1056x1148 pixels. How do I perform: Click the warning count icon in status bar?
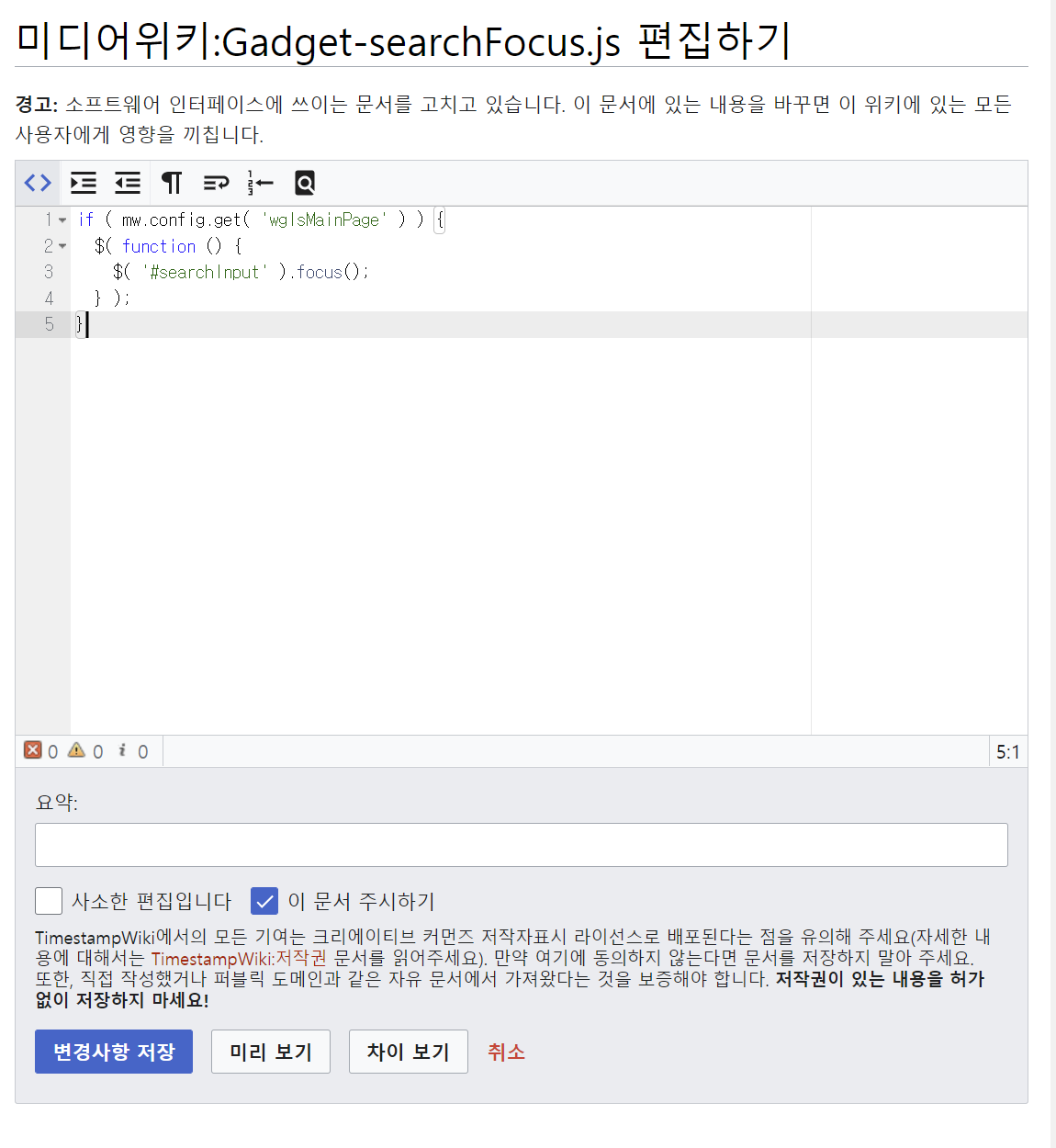click(x=77, y=750)
